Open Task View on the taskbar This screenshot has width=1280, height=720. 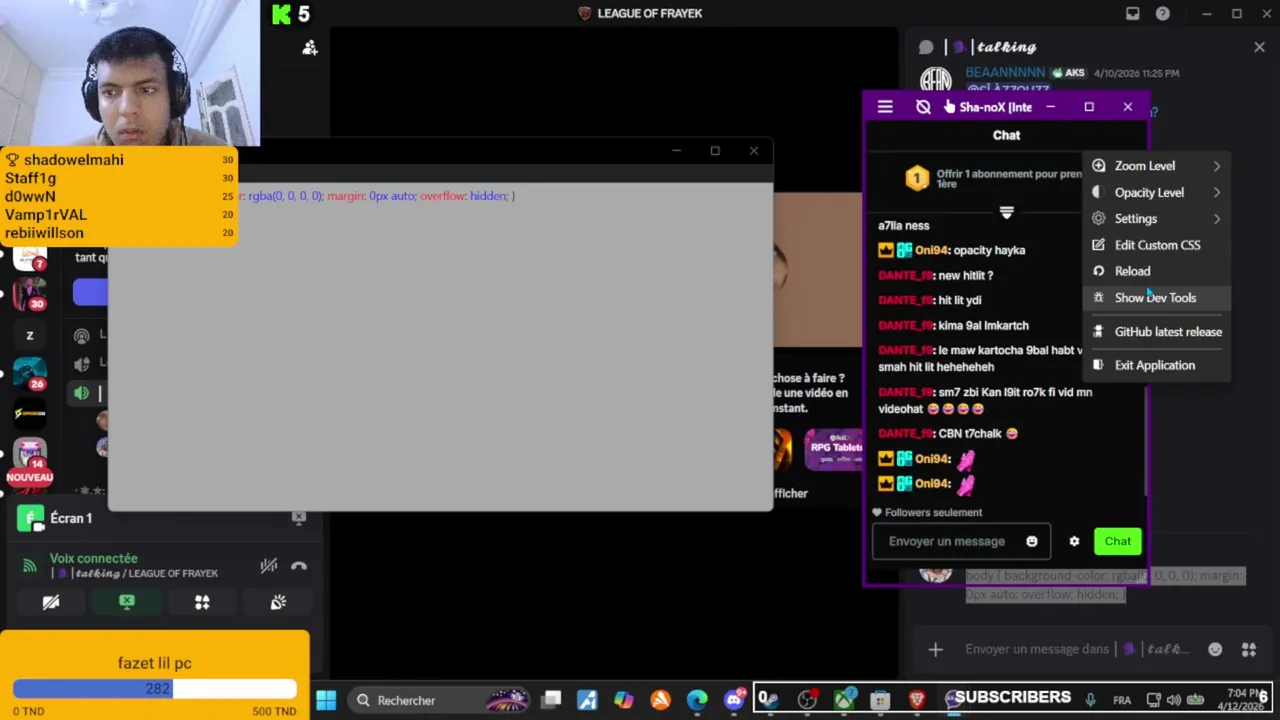(x=552, y=700)
